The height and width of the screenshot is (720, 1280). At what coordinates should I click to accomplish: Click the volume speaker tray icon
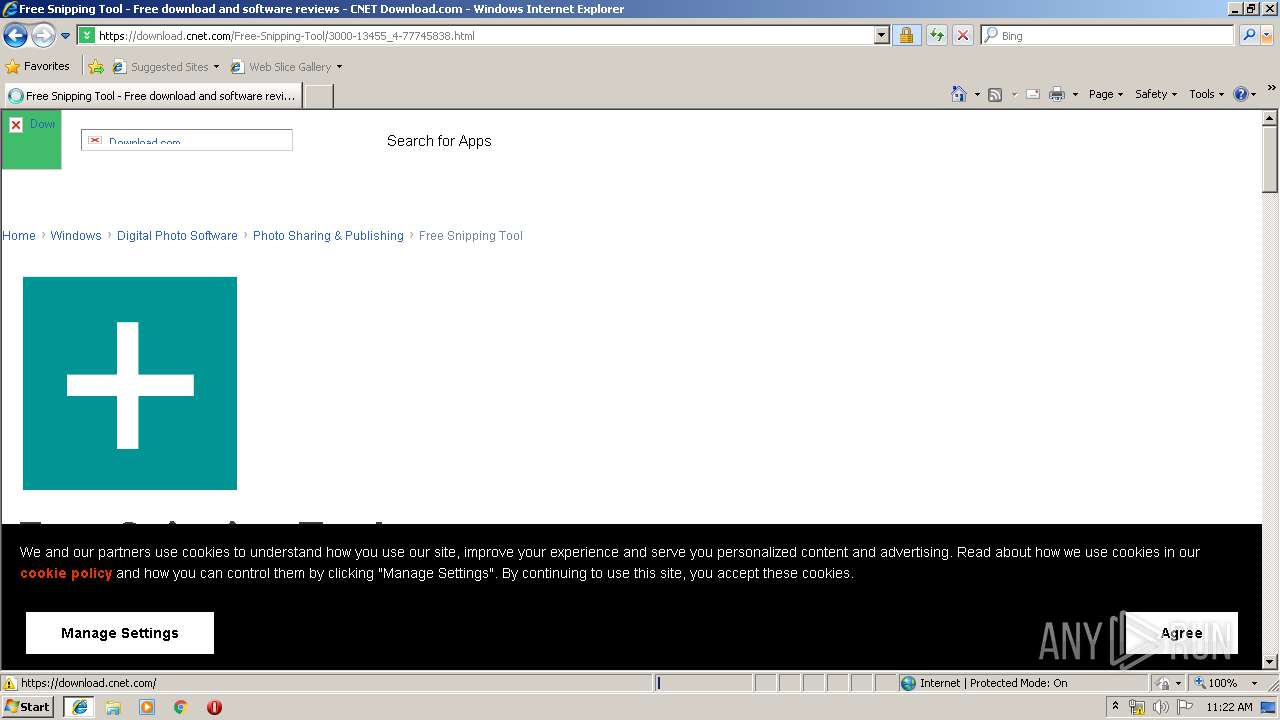[x=1160, y=707]
